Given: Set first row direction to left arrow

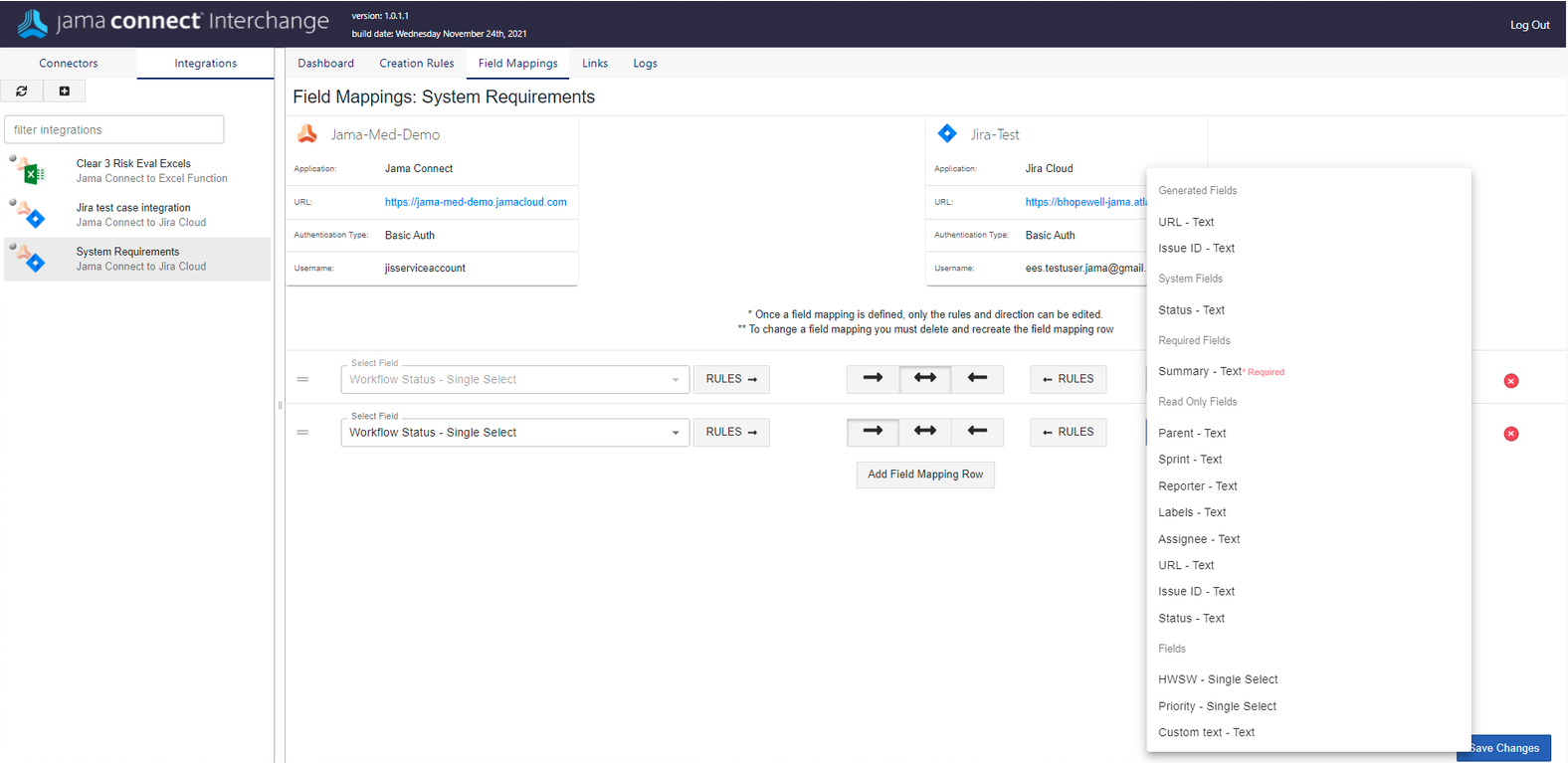Looking at the screenshot, I should (977, 379).
